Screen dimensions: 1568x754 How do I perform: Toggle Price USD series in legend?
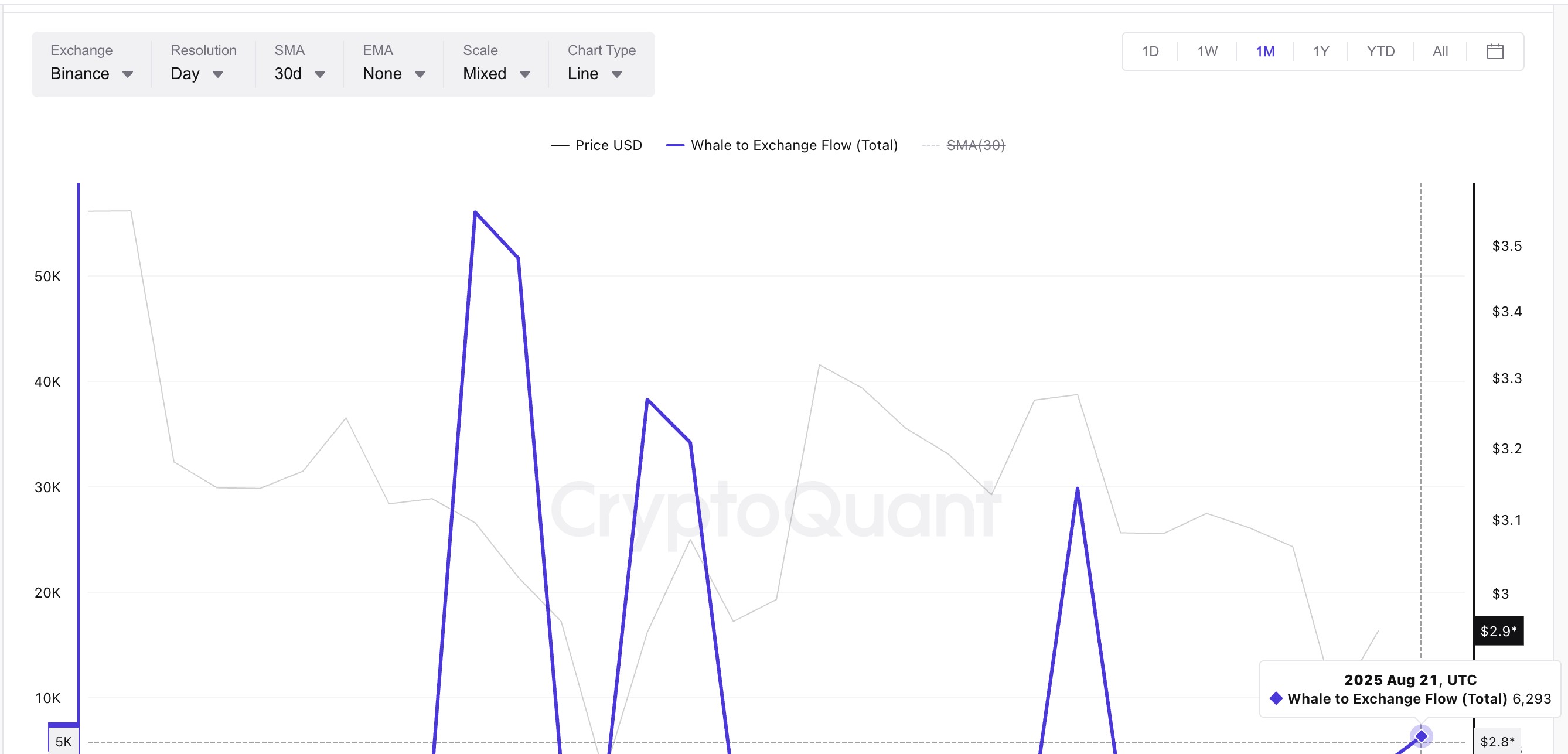pyautogui.click(x=596, y=145)
